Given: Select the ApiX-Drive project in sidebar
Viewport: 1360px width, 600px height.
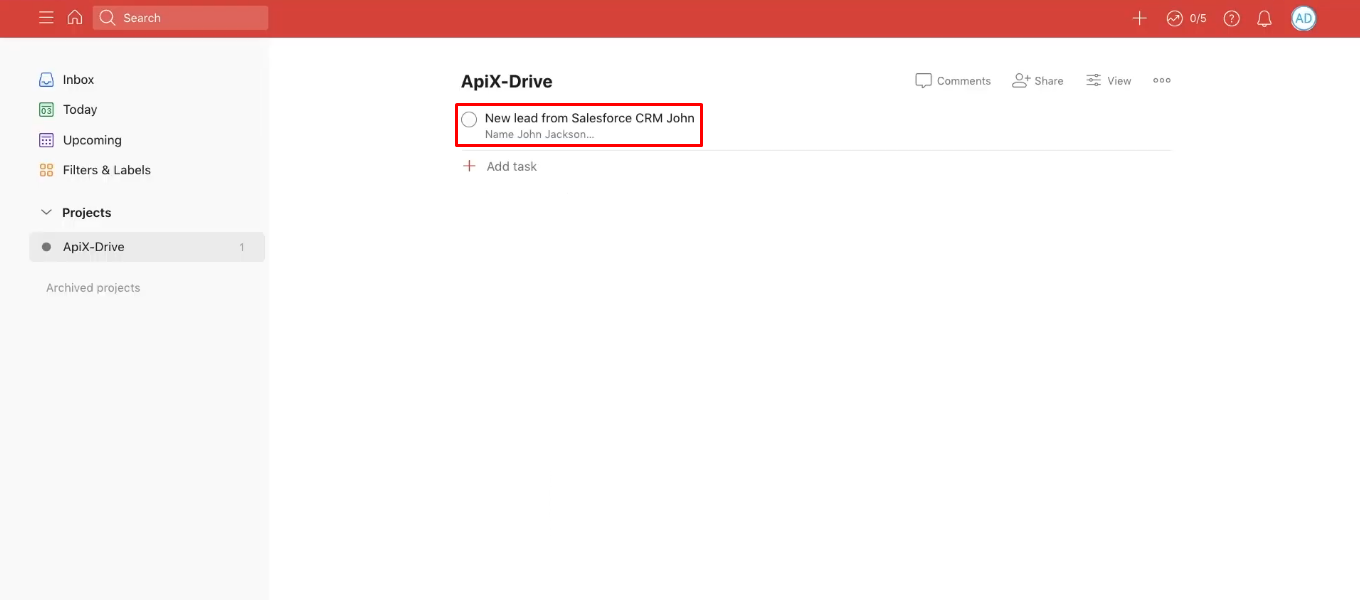Looking at the screenshot, I should point(93,247).
